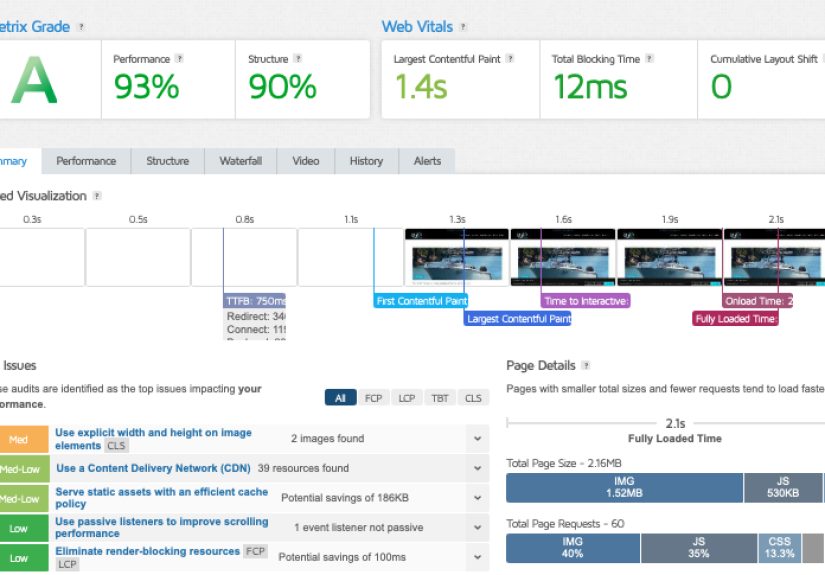The width and height of the screenshot is (825, 575).
Task: Click '39 resources found' text
Action: coord(303,468)
